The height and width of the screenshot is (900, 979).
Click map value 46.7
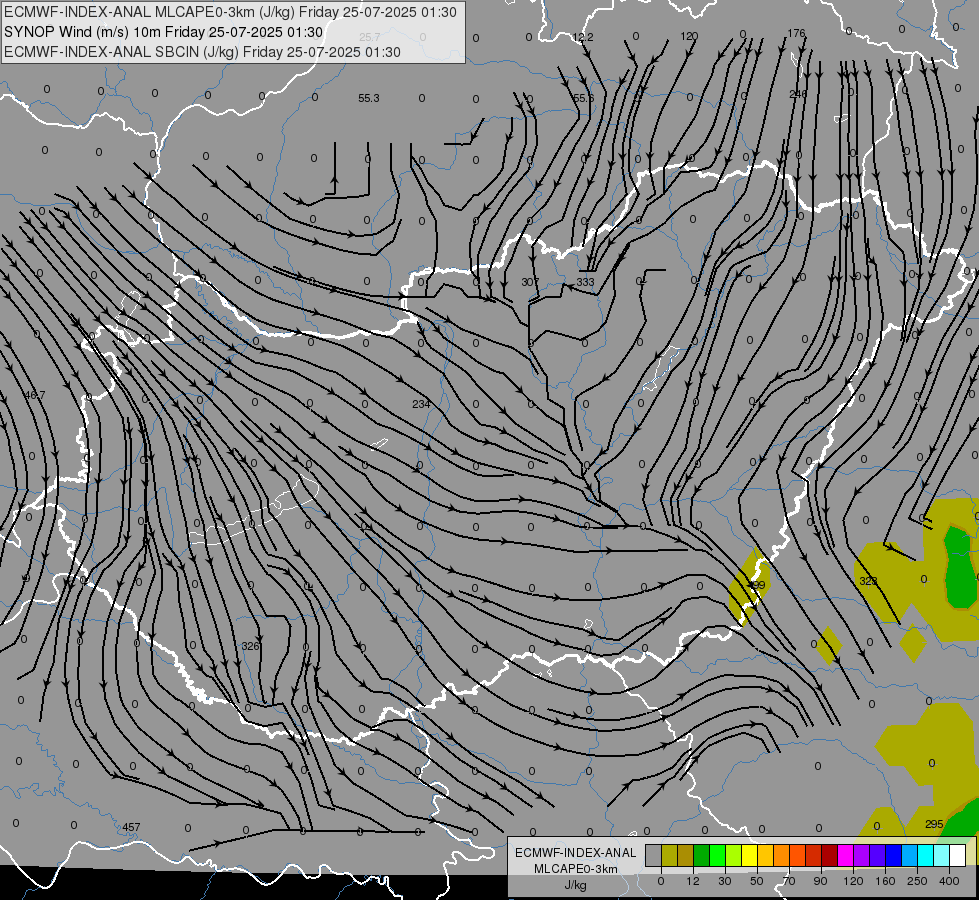(x=34, y=395)
